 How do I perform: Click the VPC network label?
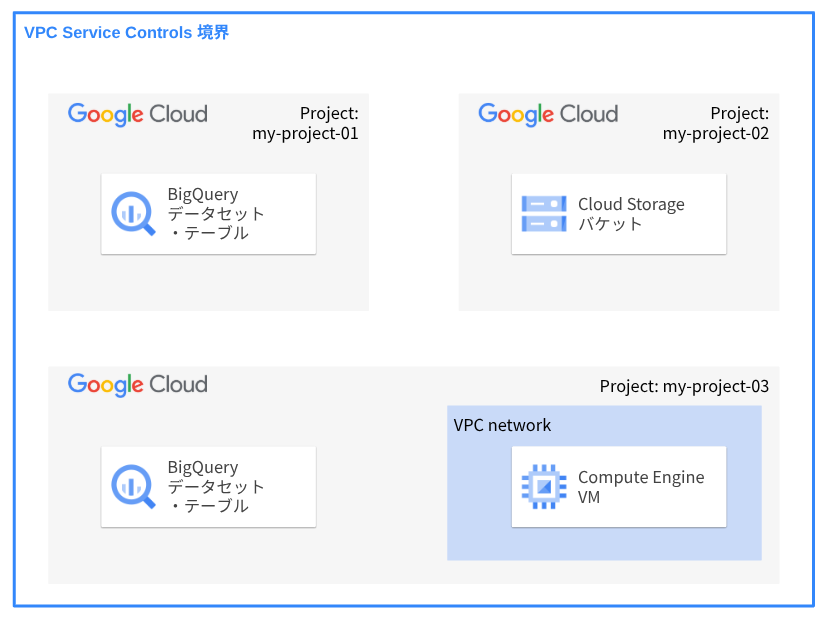click(x=502, y=425)
